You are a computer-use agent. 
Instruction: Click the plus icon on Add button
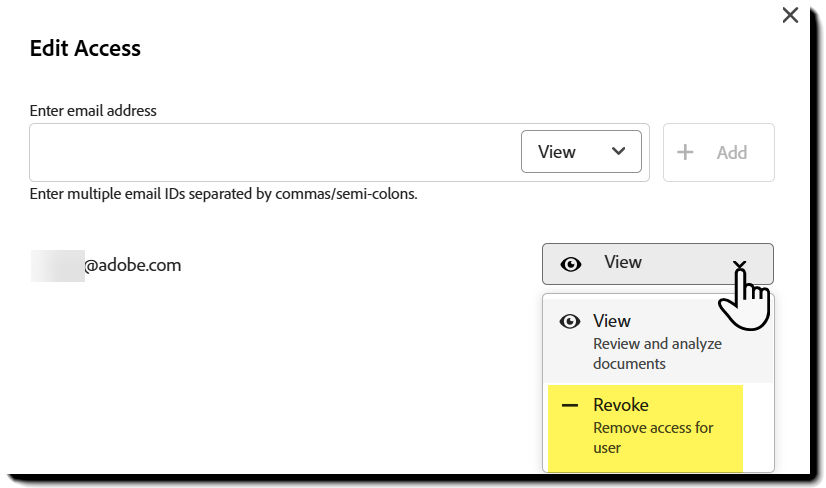[686, 152]
